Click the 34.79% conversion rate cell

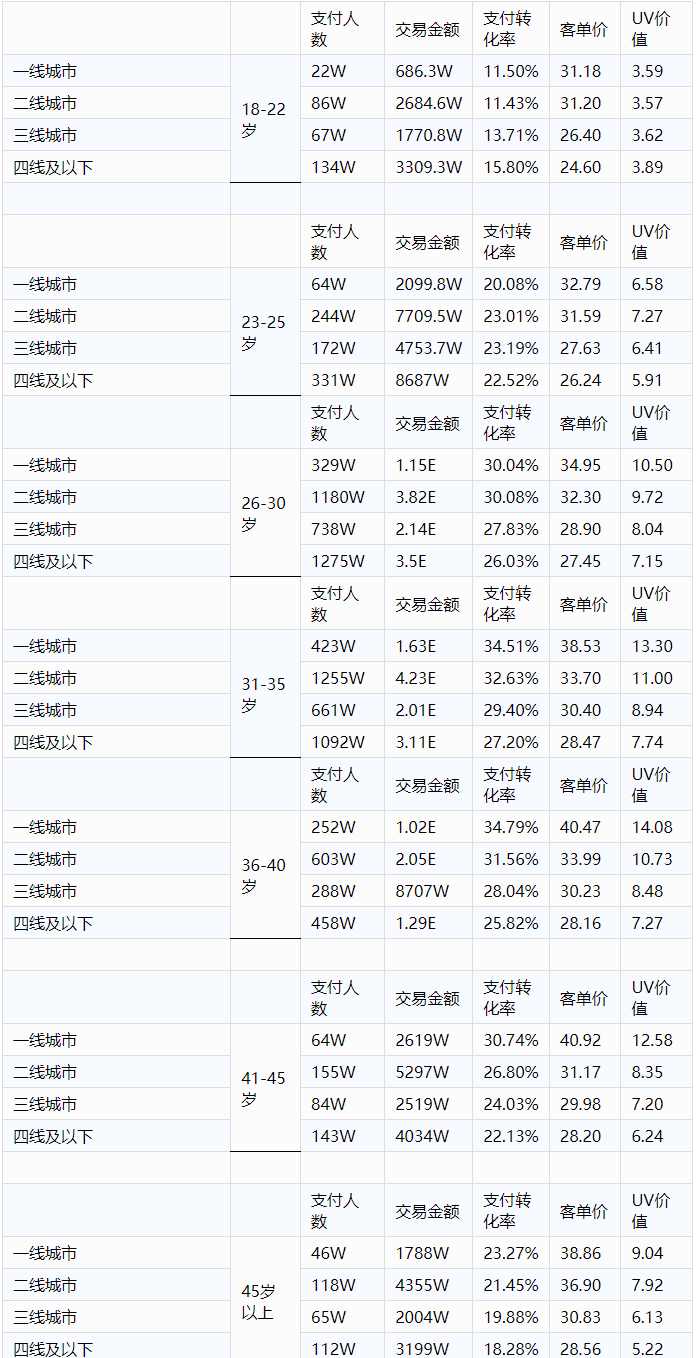click(510, 827)
